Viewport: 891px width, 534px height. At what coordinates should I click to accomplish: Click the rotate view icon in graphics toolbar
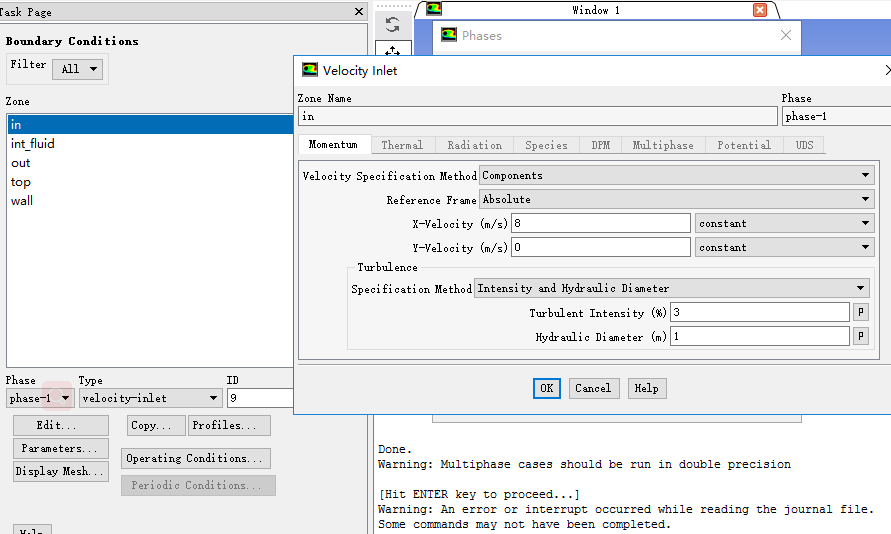(392, 25)
